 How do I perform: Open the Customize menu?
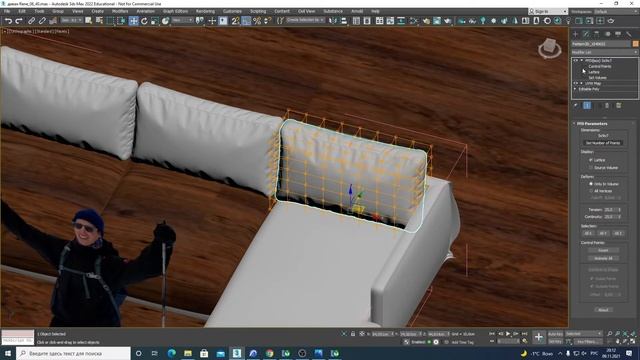(x=232, y=11)
